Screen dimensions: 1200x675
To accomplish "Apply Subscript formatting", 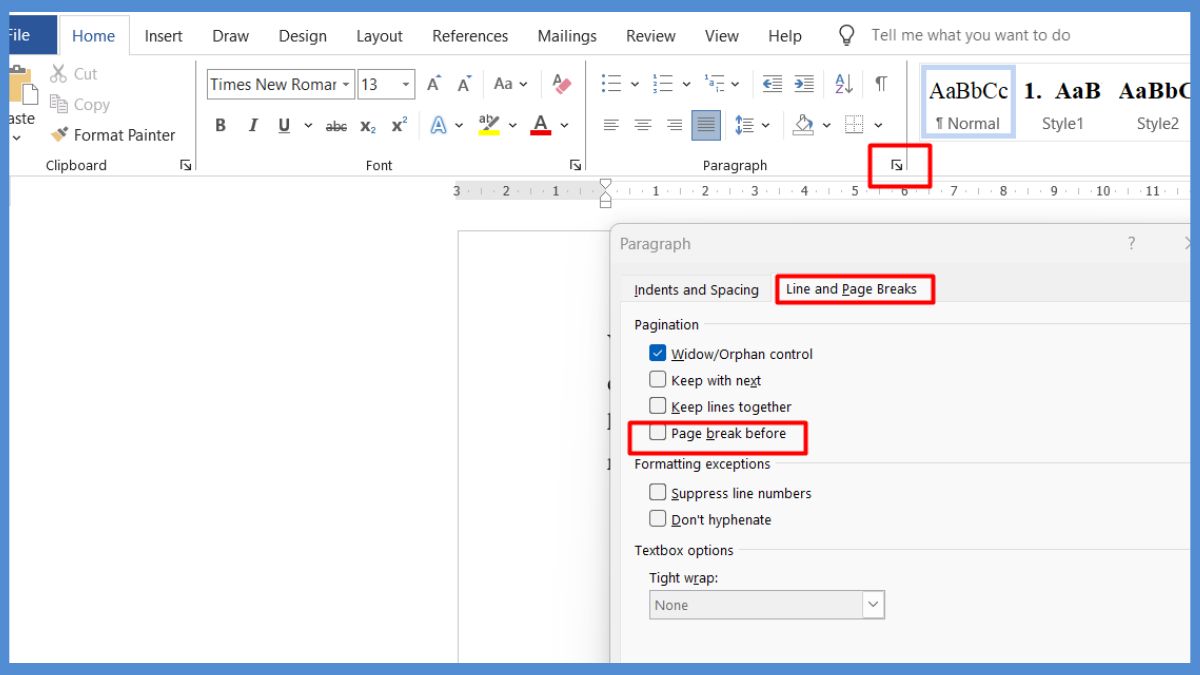I will coord(368,126).
